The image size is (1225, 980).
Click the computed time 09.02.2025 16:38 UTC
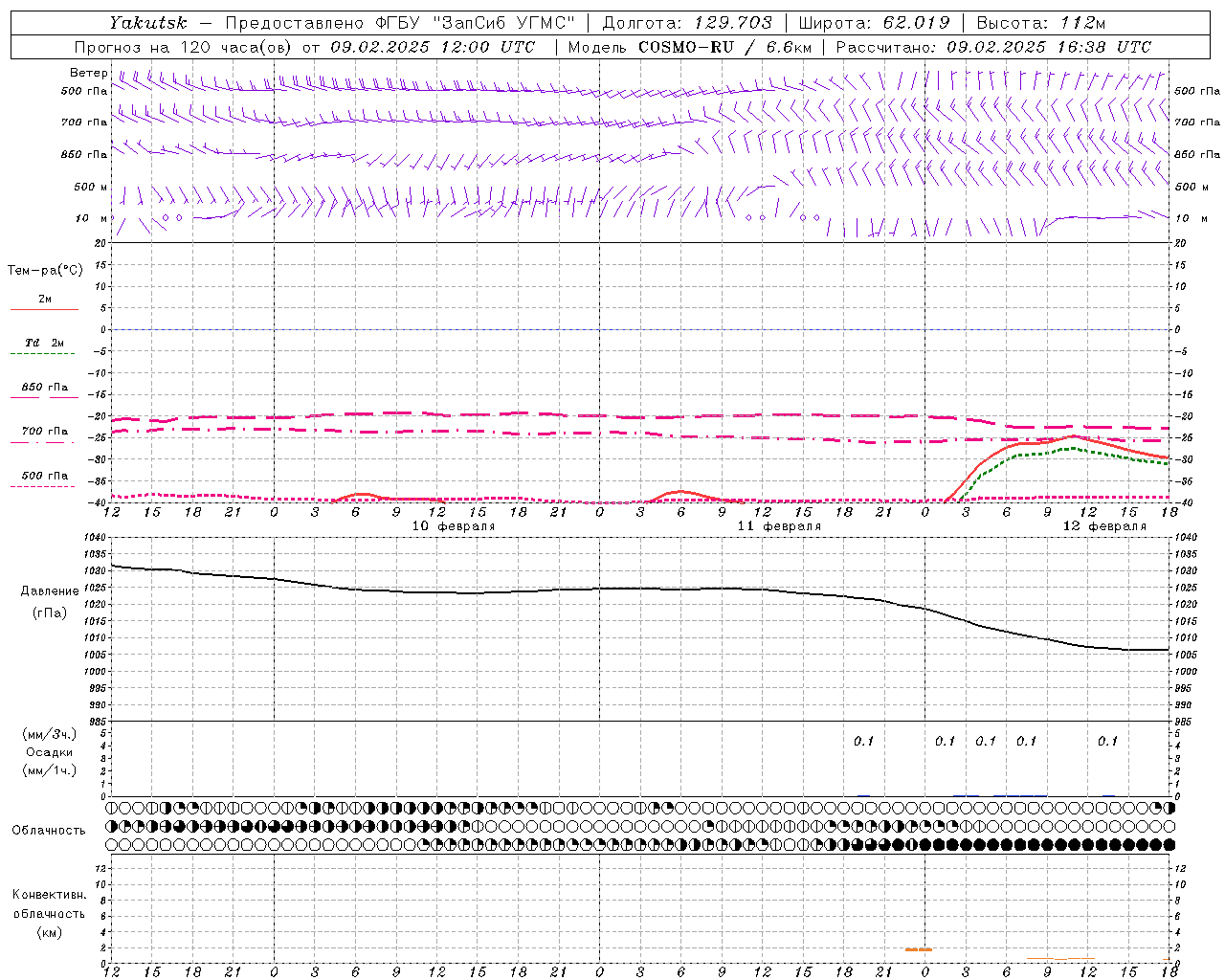(1049, 47)
